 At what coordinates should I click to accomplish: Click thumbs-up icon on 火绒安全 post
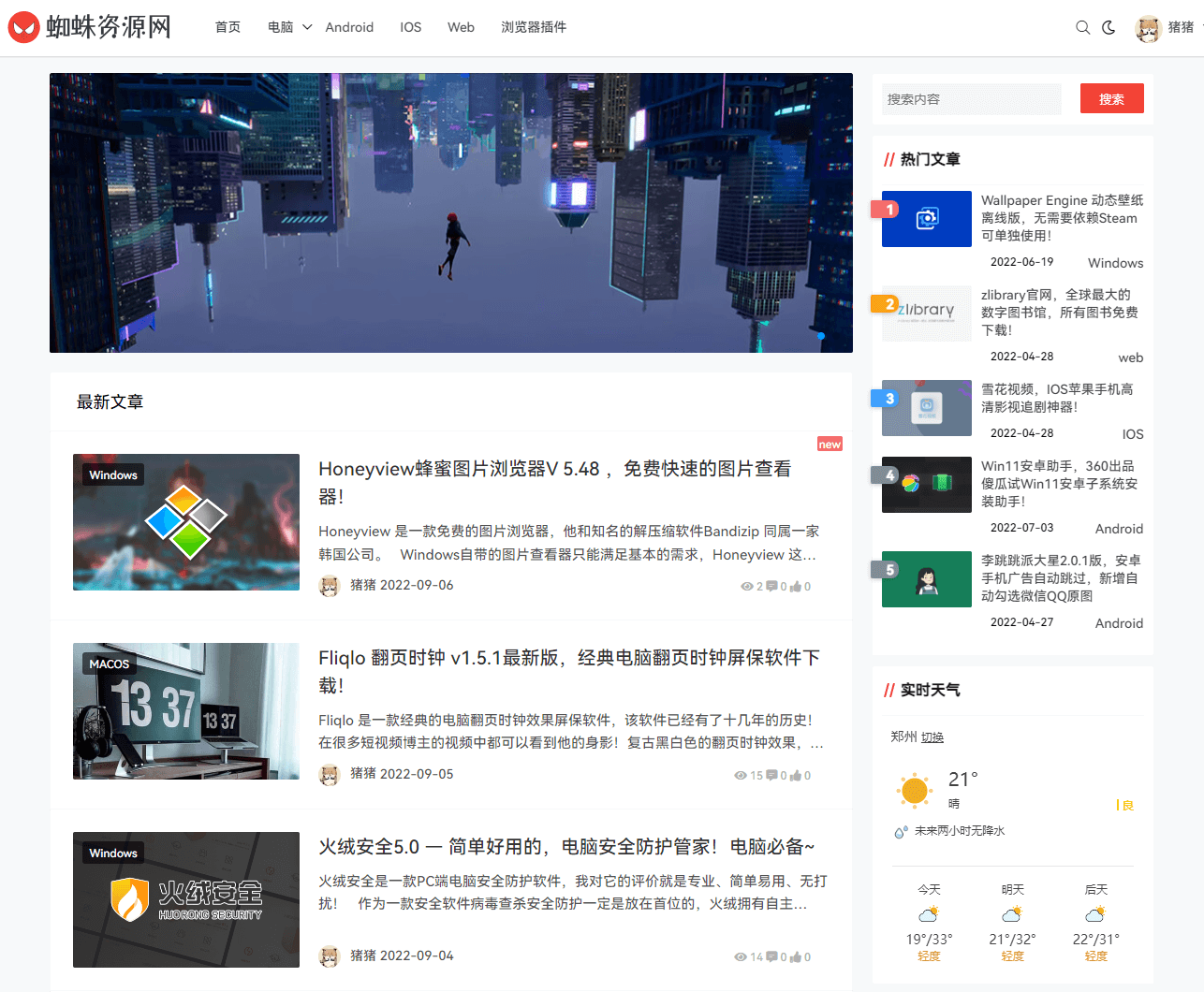(796, 957)
